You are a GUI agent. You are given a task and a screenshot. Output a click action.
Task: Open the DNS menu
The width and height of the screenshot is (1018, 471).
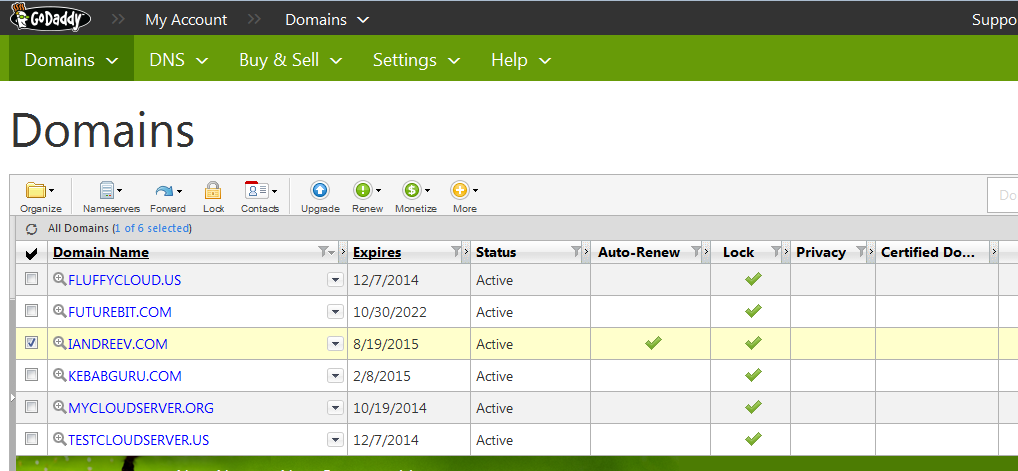click(x=179, y=60)
